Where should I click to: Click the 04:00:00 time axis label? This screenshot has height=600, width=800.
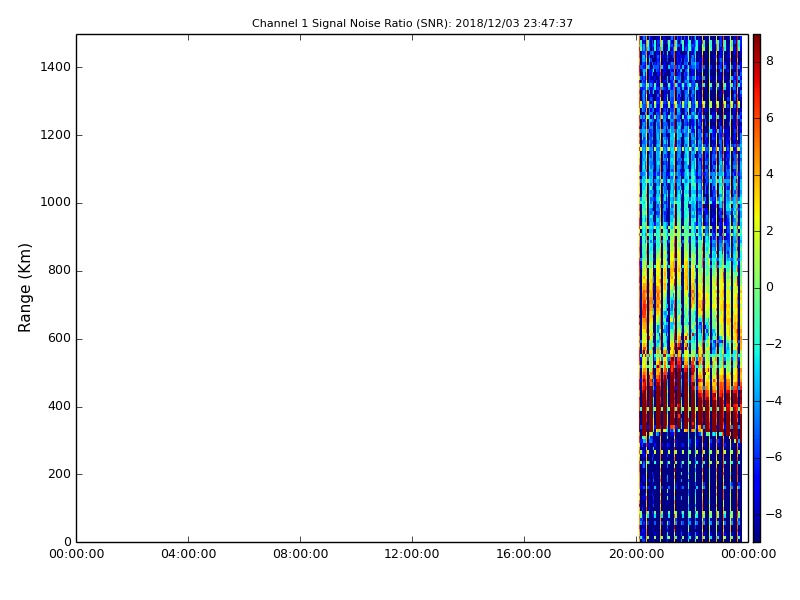pos(189,554)
